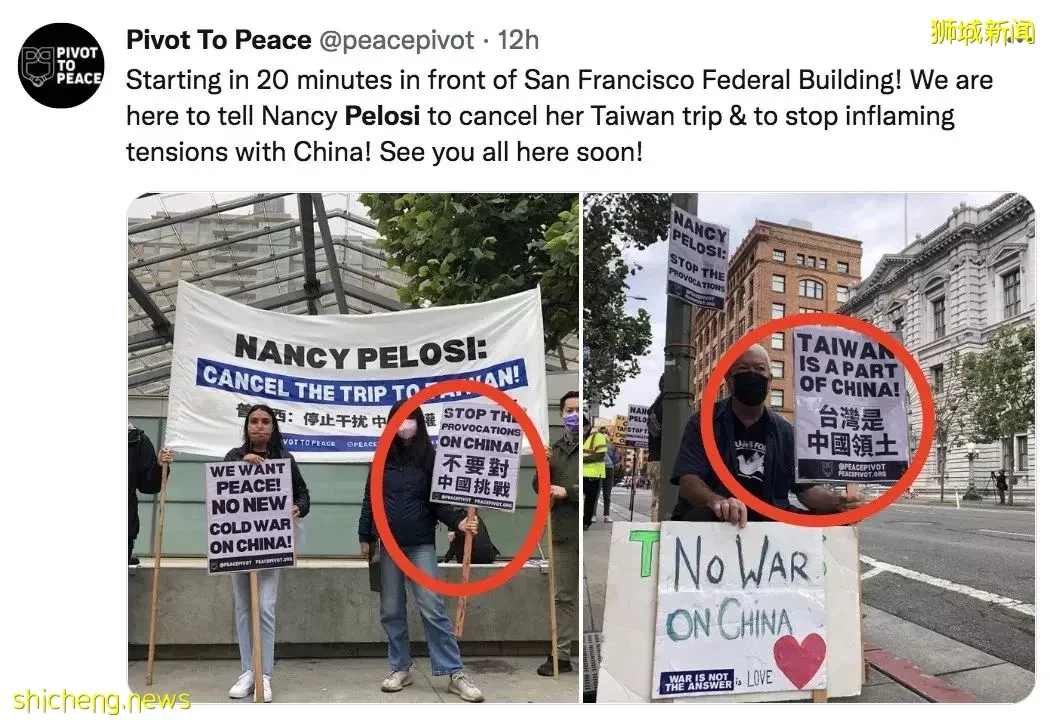Open the left photo with Nancy Pelosi banner

pos(353,447)
